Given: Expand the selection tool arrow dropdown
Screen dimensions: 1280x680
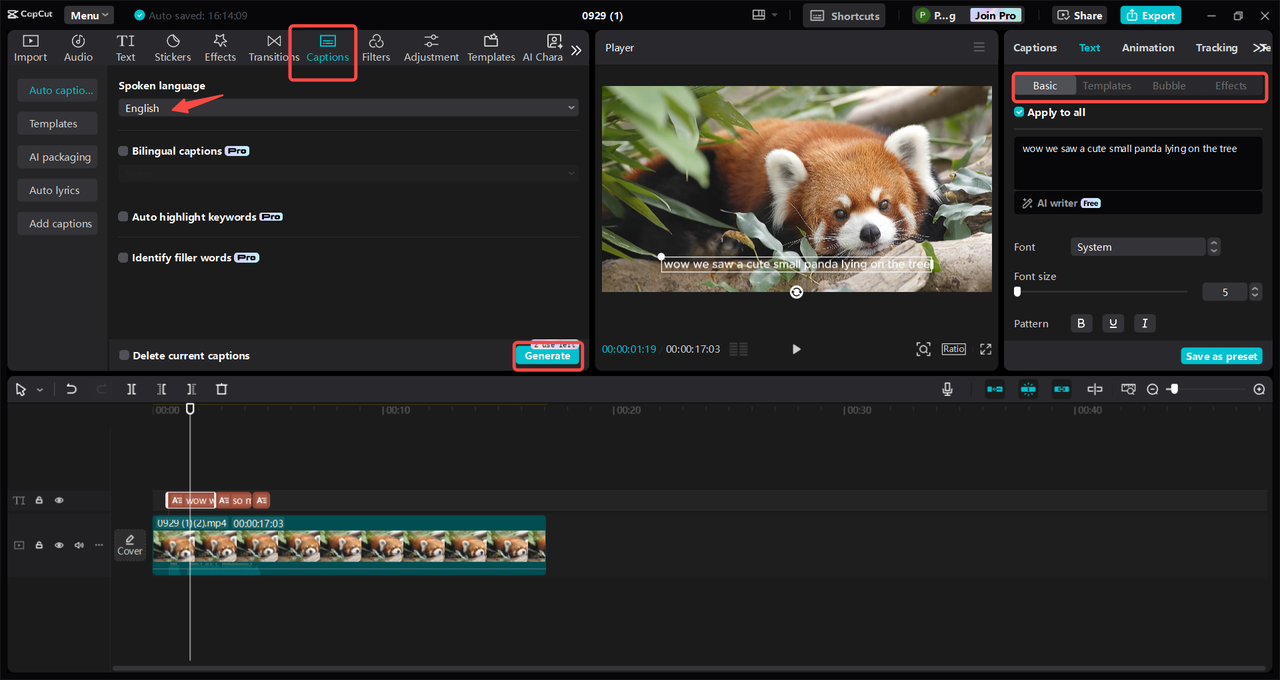Looking at the screenshot, I should click(x=40, y=390).
